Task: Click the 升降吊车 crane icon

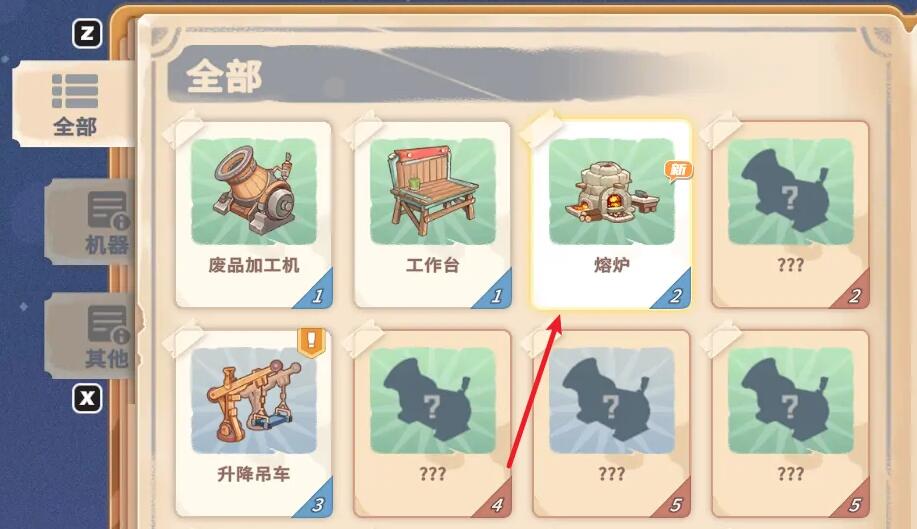Action: click(254, 400)
